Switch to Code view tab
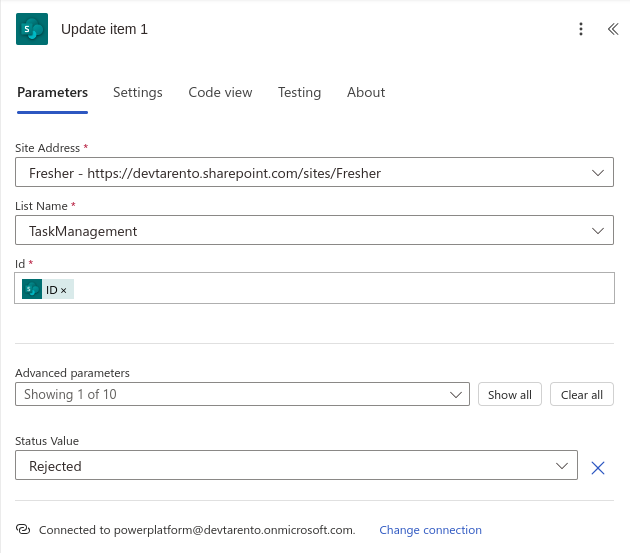Viewport: 630px width, 553px height. pos(220,93)
